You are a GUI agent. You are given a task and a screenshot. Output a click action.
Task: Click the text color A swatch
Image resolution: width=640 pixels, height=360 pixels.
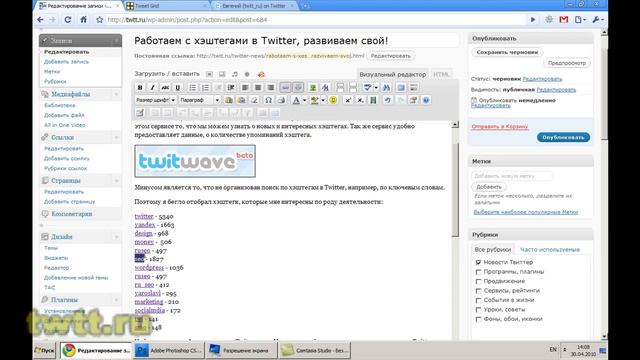tap(296, 100)
